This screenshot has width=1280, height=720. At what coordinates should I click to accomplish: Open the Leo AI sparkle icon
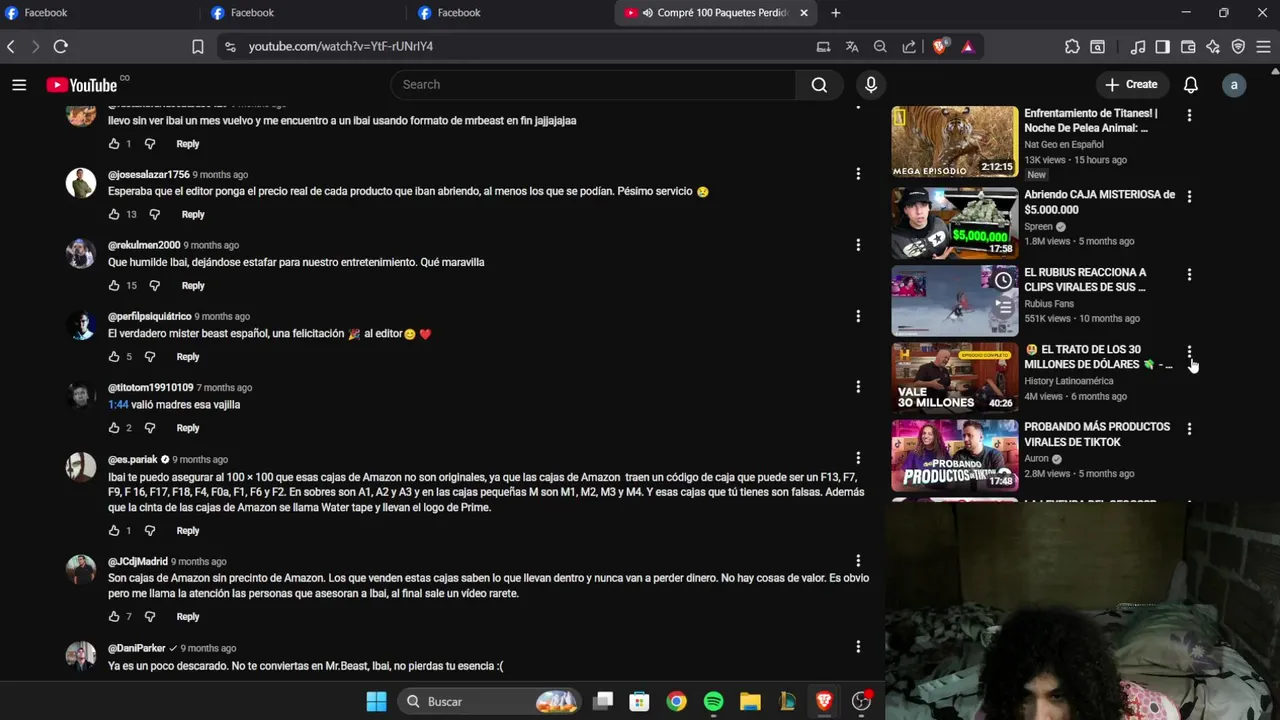coord(1213,46)
